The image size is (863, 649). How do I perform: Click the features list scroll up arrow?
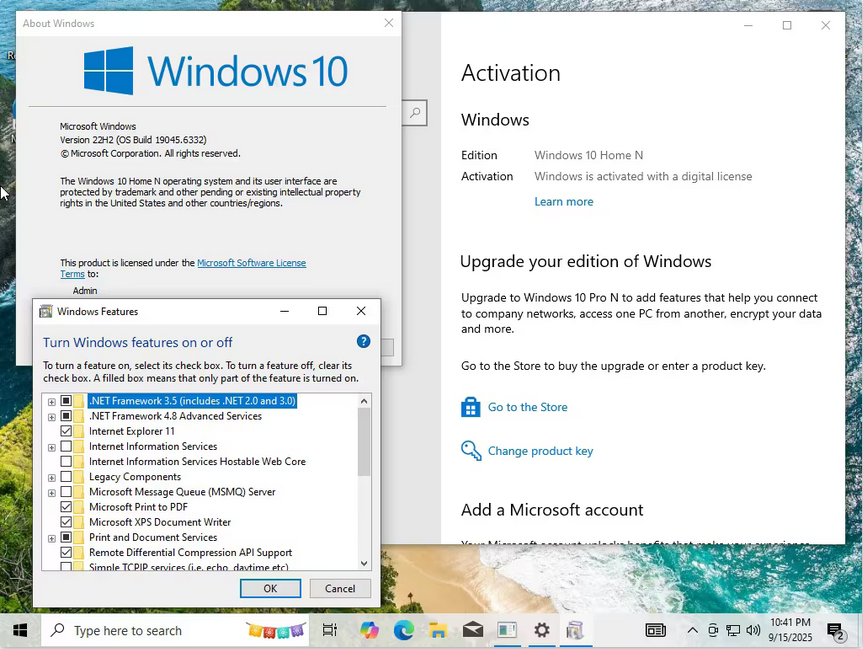coord(364,401)
